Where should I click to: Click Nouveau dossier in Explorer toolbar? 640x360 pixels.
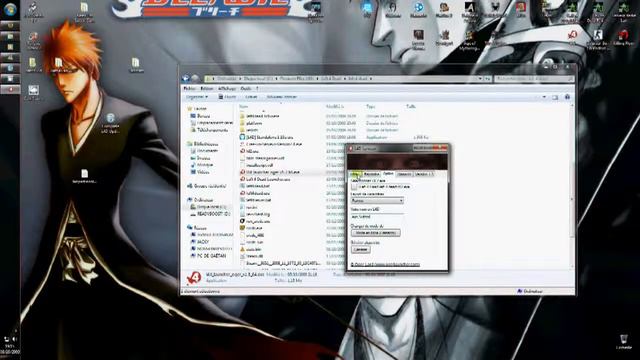tap(282, 97)
